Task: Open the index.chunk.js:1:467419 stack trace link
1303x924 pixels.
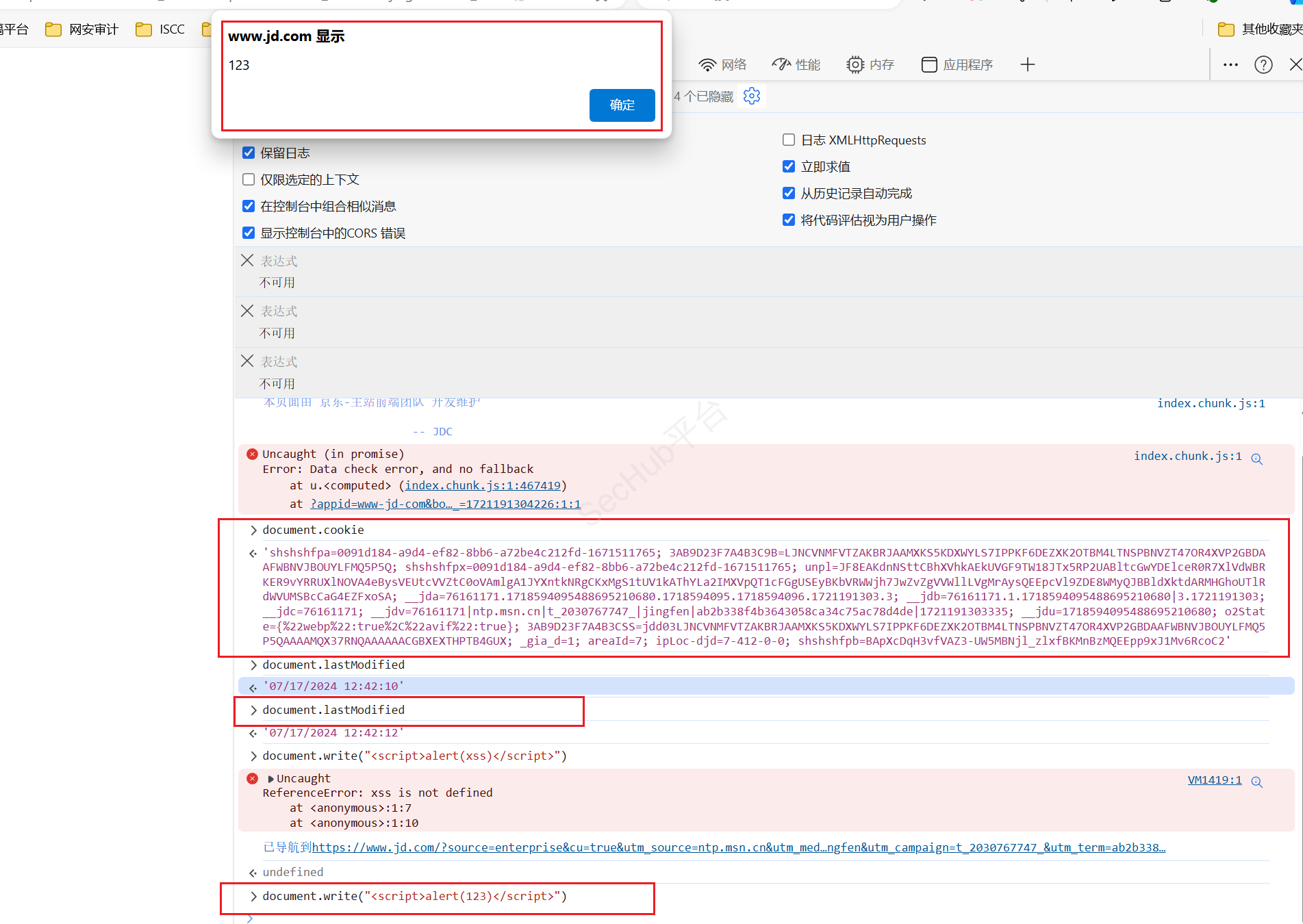Action: 482,485
